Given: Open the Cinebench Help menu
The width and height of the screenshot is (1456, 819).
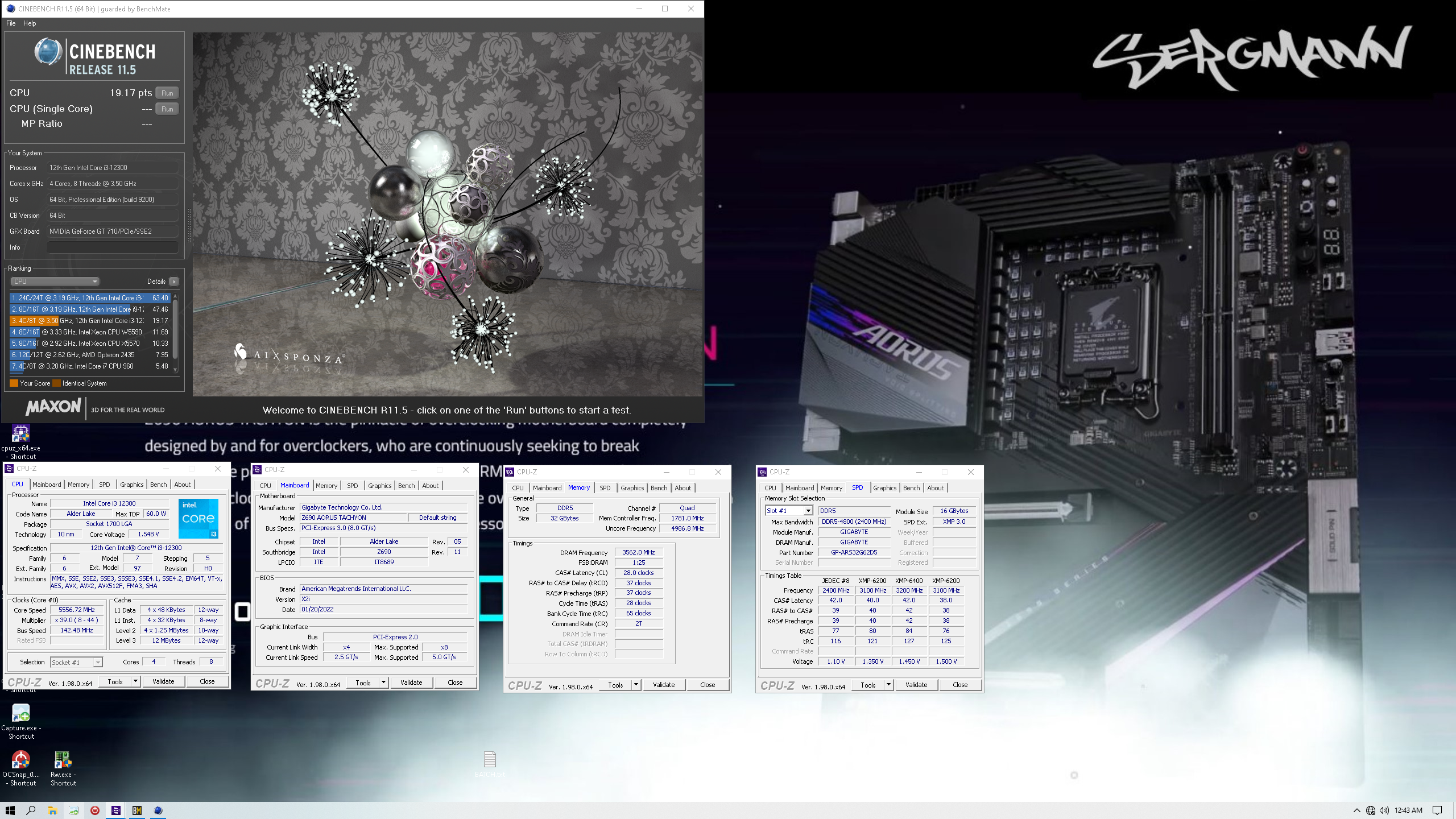Looking at the screenshot, I should click(30, 23).
